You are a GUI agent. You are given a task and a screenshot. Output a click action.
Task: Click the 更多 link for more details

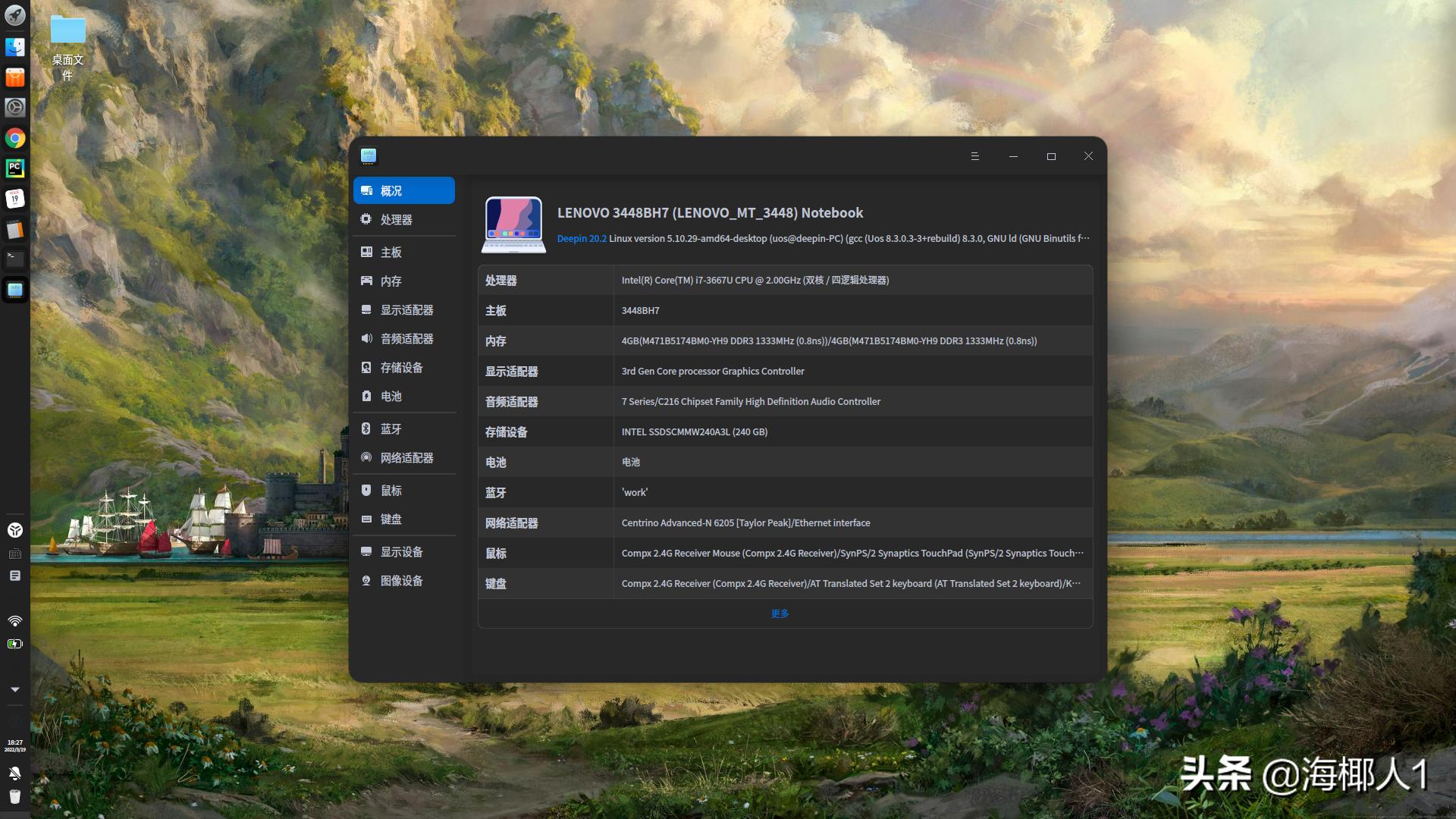780,613
